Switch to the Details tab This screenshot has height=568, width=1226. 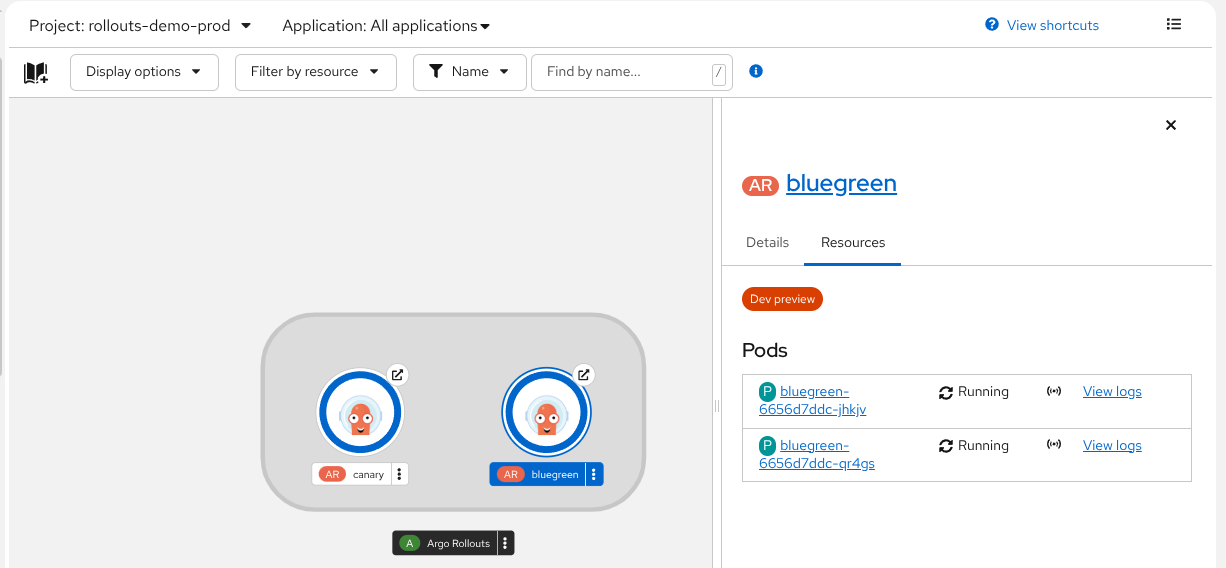767,243
